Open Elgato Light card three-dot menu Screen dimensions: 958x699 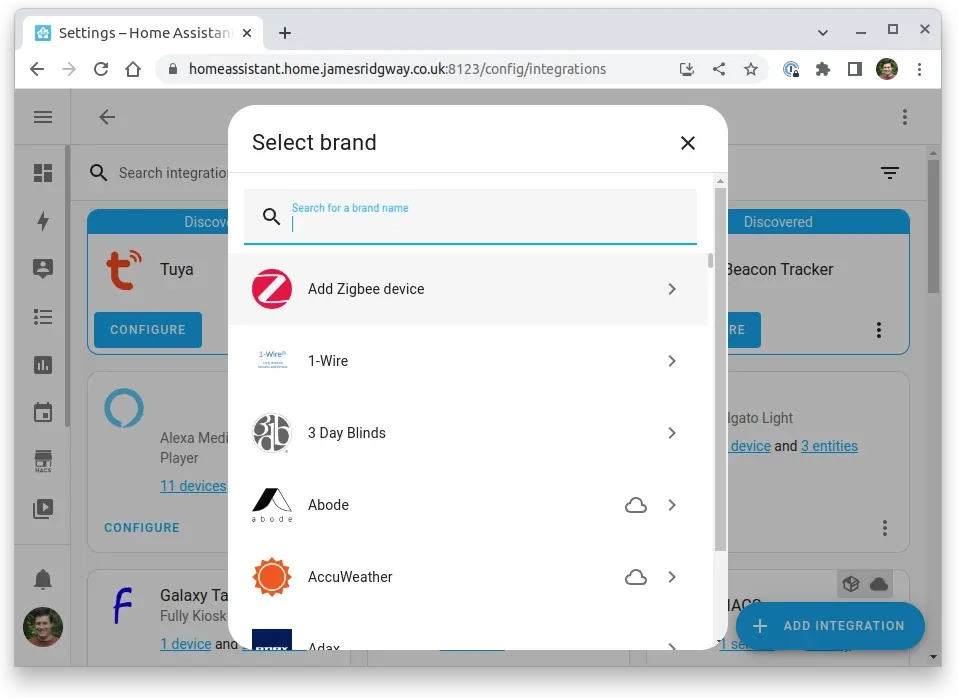click(x=884, y=528)
